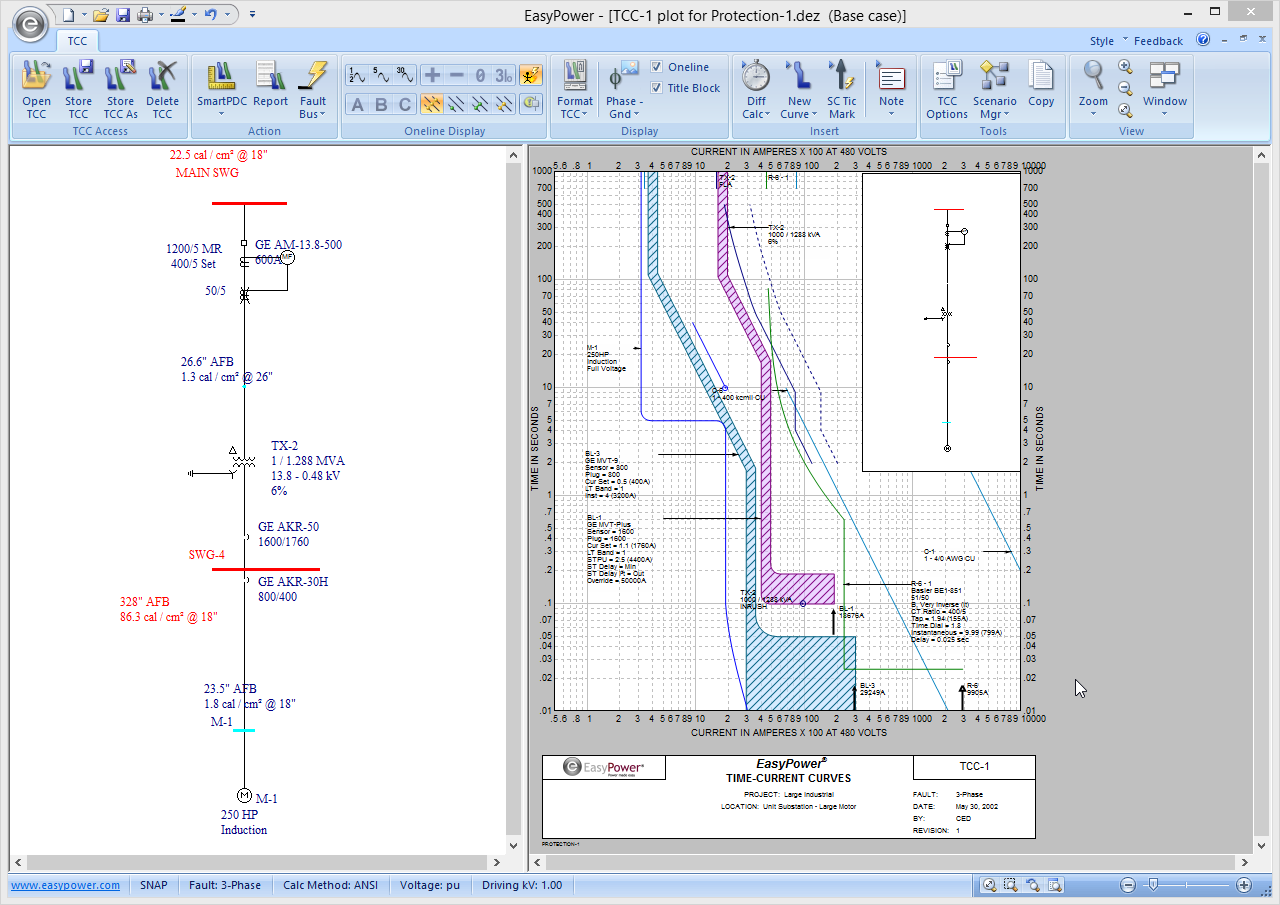Click the status bar zoom plus button
This screenshot has height=905, width=1280.
[1244, 885]
